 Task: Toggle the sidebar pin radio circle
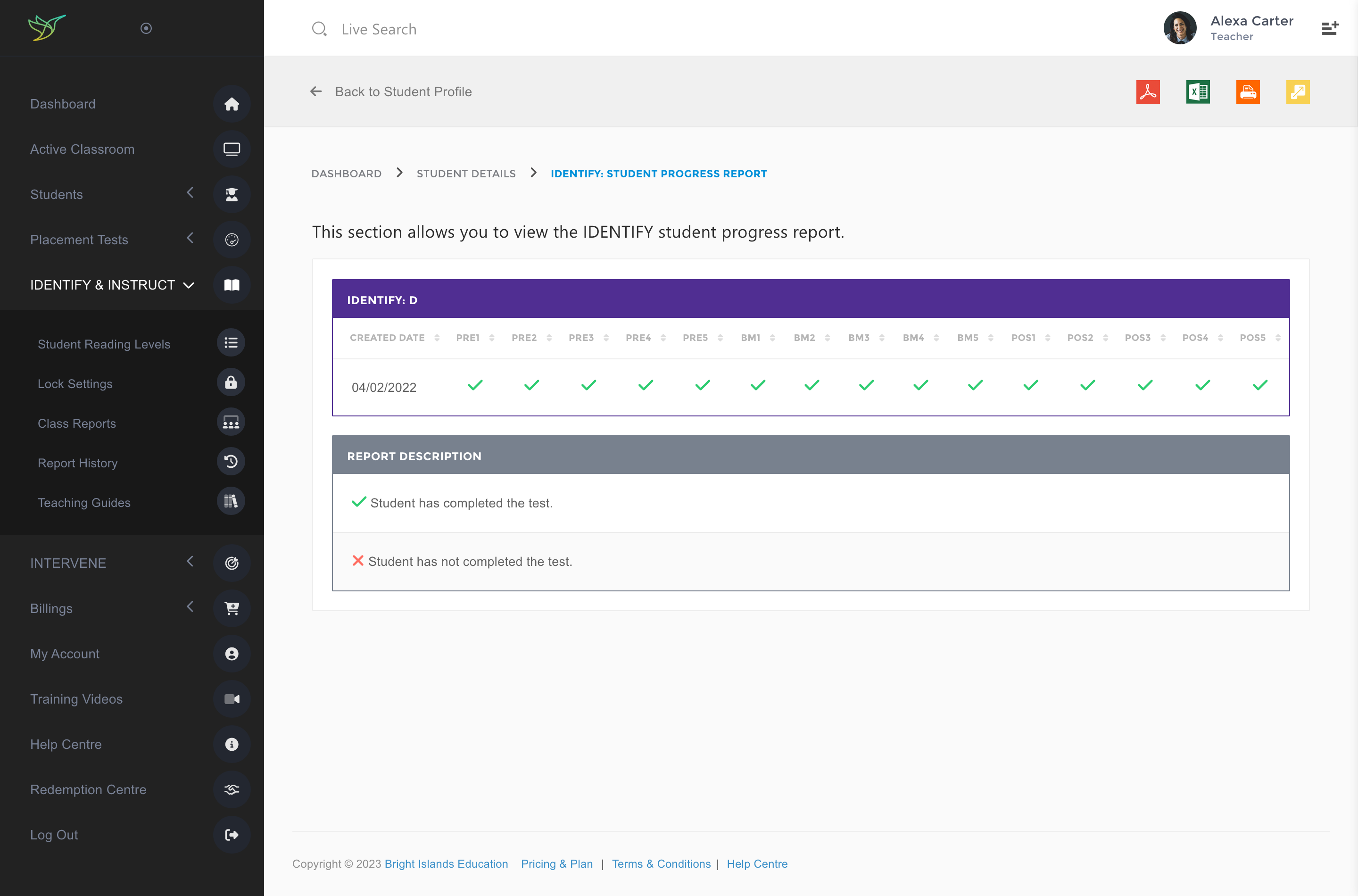(146, 28)
